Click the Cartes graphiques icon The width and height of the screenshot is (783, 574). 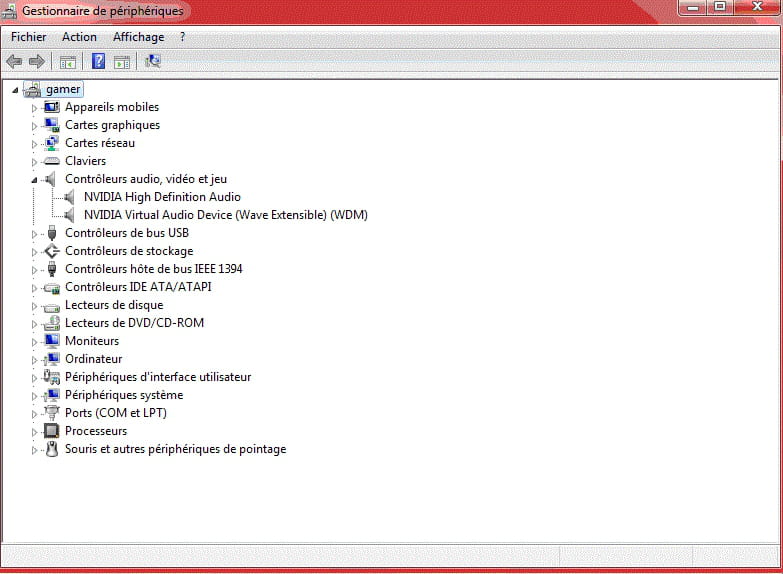tap(51, 125)
